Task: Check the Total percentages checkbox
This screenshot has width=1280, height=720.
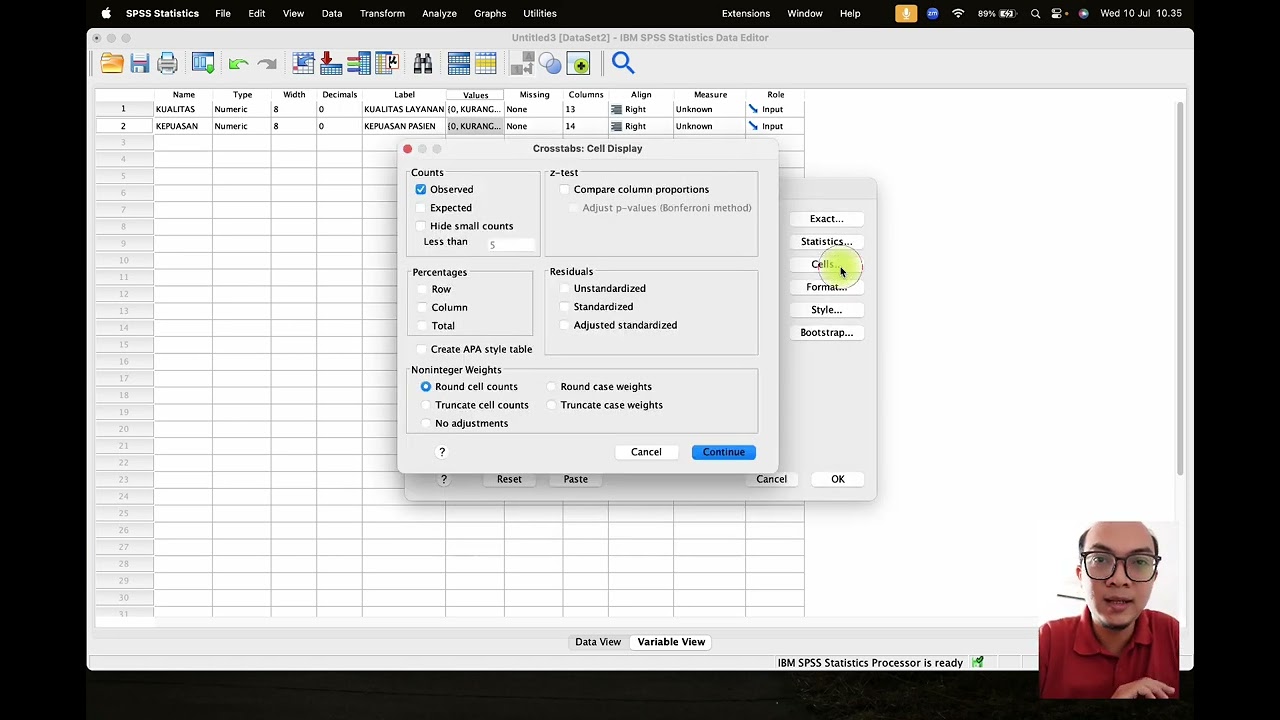Action: tap(422, 326)
